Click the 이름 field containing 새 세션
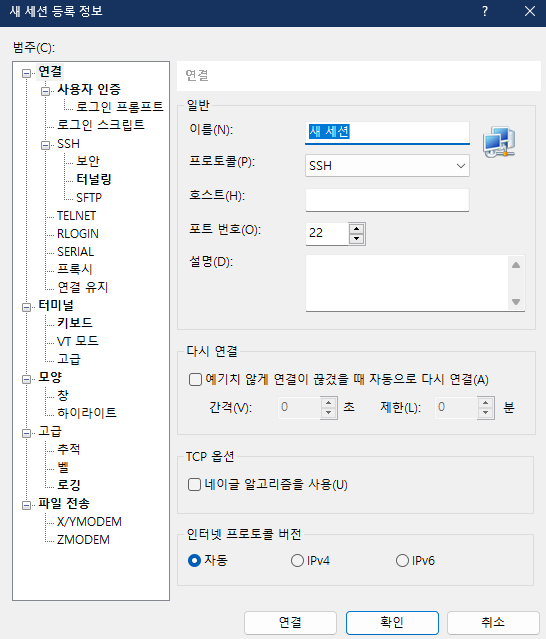 coord(387,132)
